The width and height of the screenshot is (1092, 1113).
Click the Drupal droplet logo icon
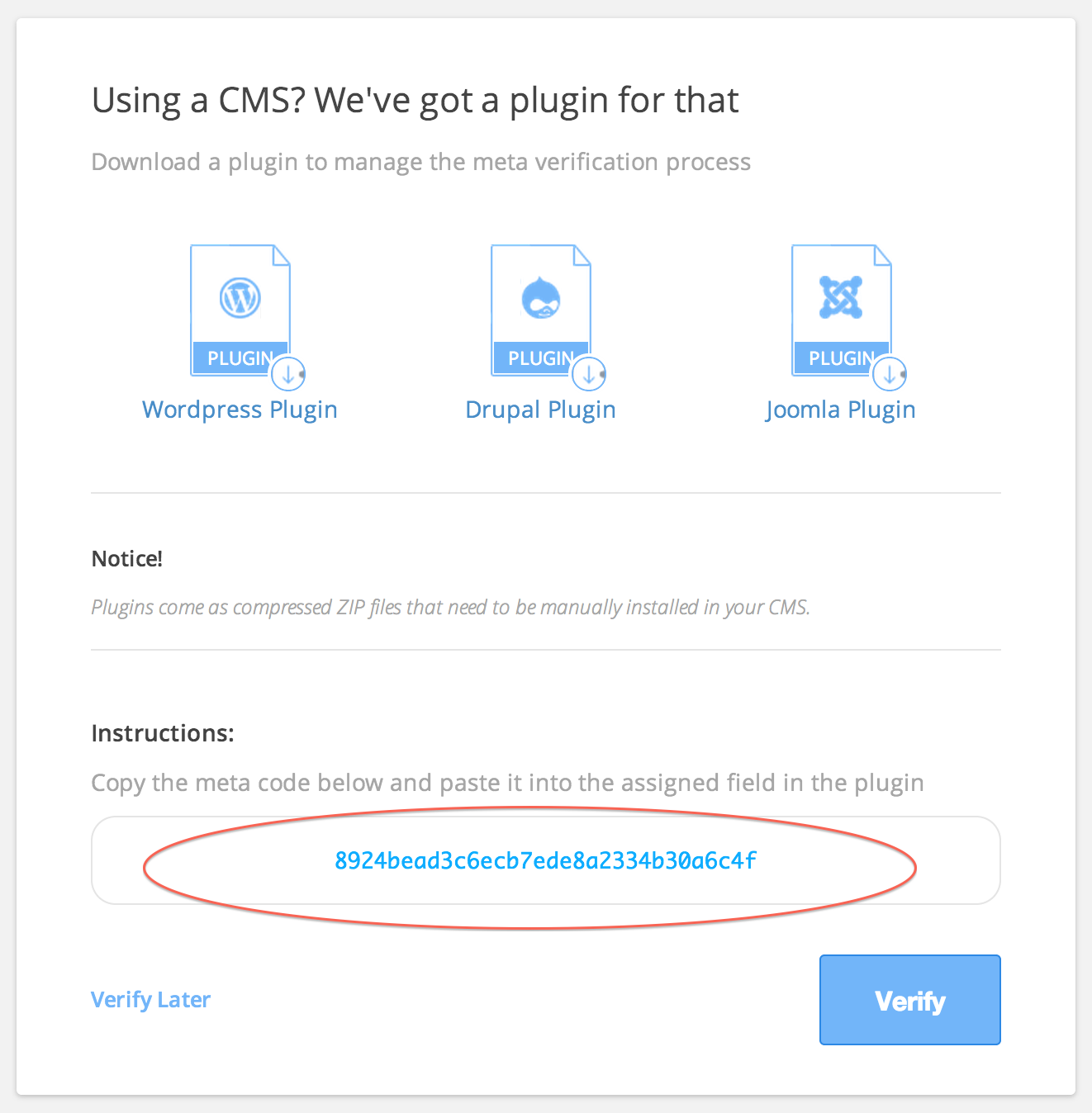541,297
